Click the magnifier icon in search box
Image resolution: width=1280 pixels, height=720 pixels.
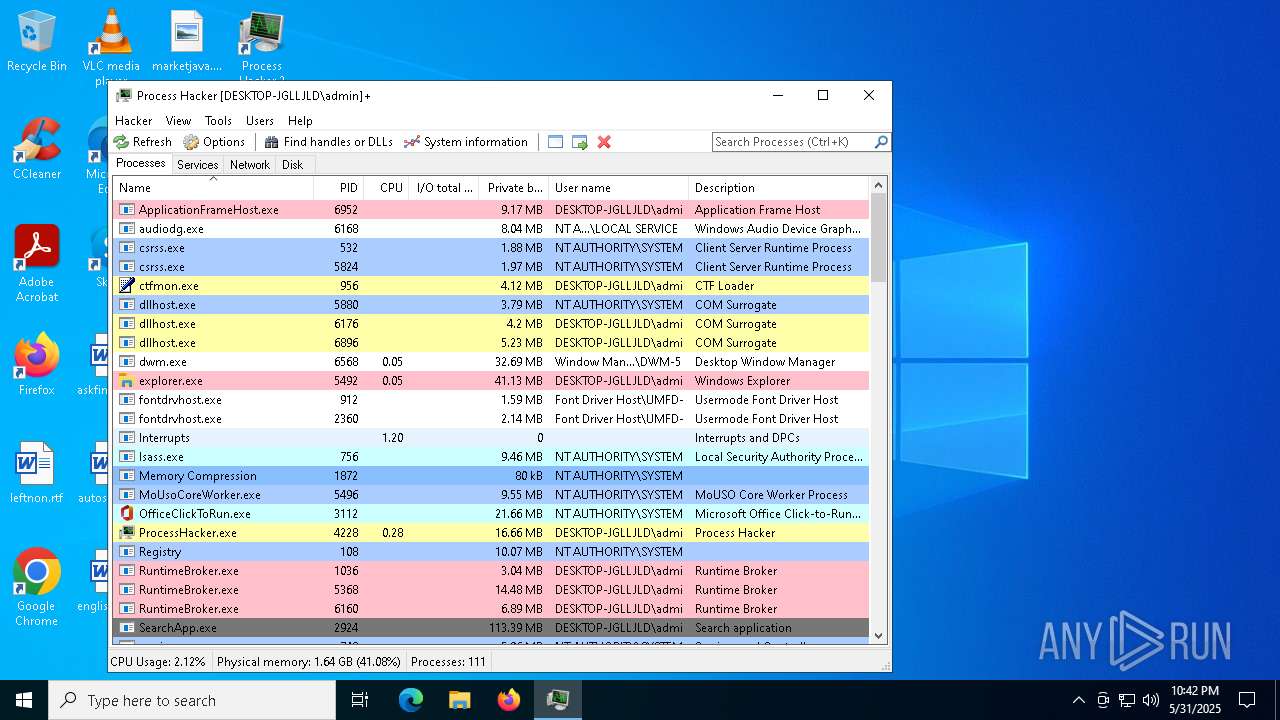(881, 142)
